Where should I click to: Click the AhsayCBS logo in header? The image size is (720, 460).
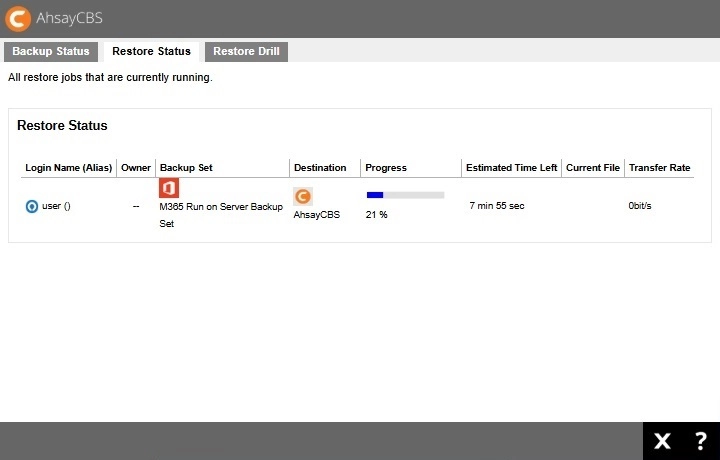[x=18, y=18]
